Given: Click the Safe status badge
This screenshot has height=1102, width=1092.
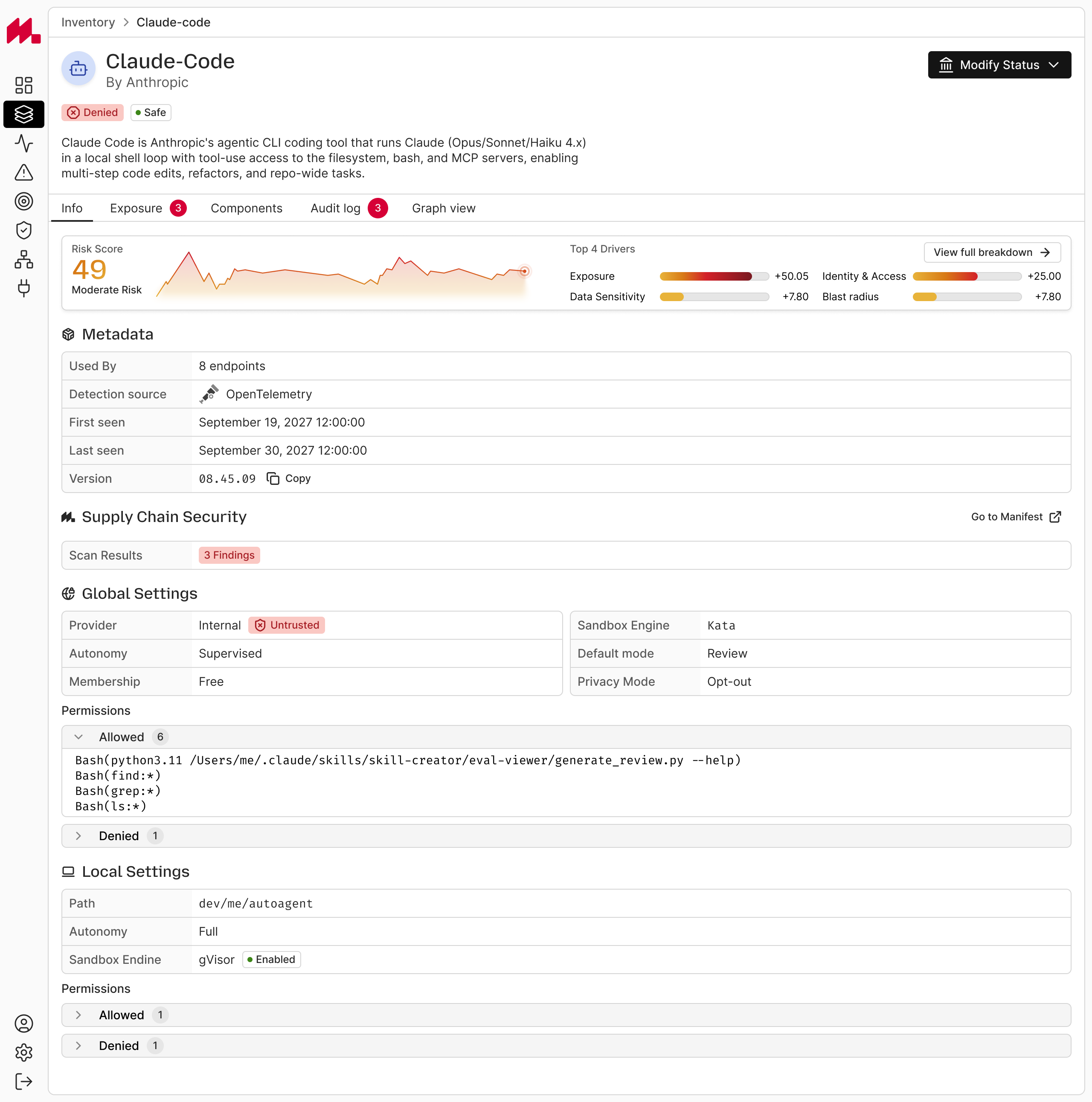Looking at the screenshot, I should (x=151, y=112).
